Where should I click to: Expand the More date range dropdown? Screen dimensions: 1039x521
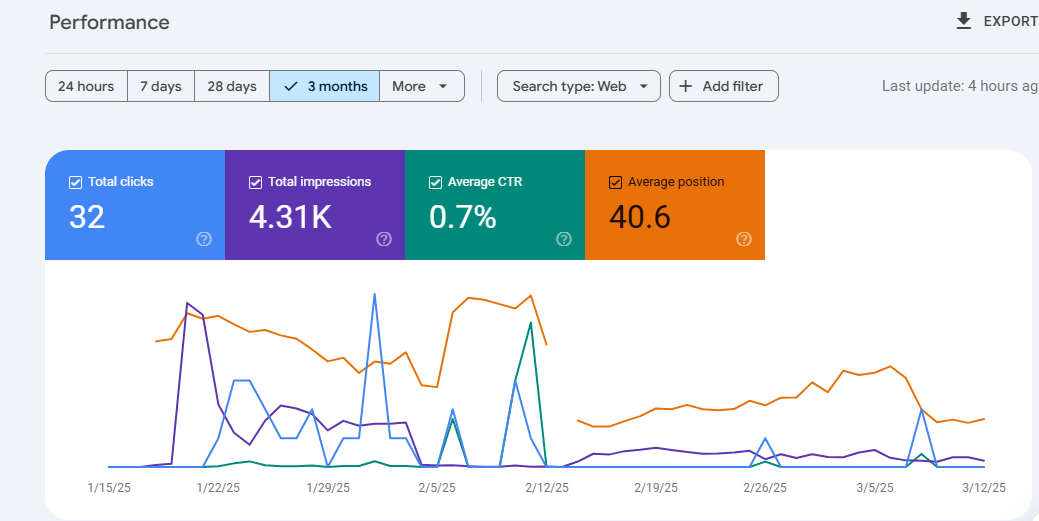pos(422,86)
